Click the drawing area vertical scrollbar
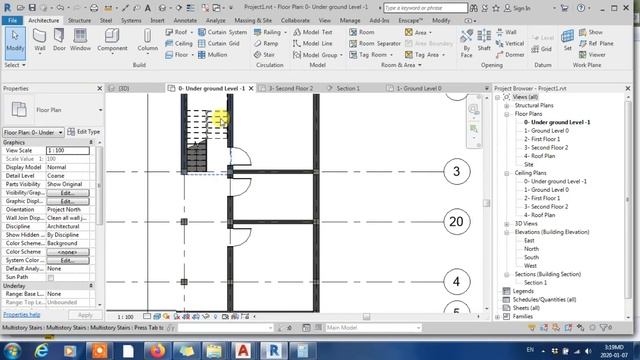The height and width of the screenshot is (360, 640). [x=487, y=203]
